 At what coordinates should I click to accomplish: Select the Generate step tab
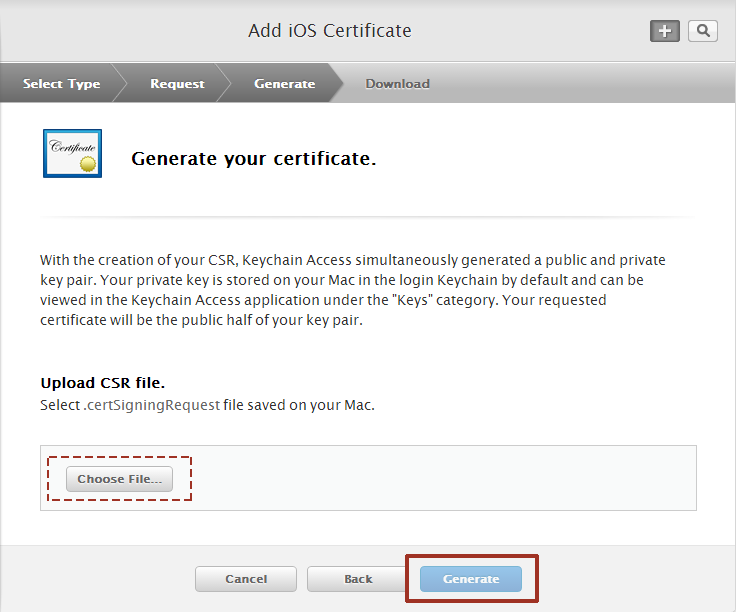(x=284, y=84)
